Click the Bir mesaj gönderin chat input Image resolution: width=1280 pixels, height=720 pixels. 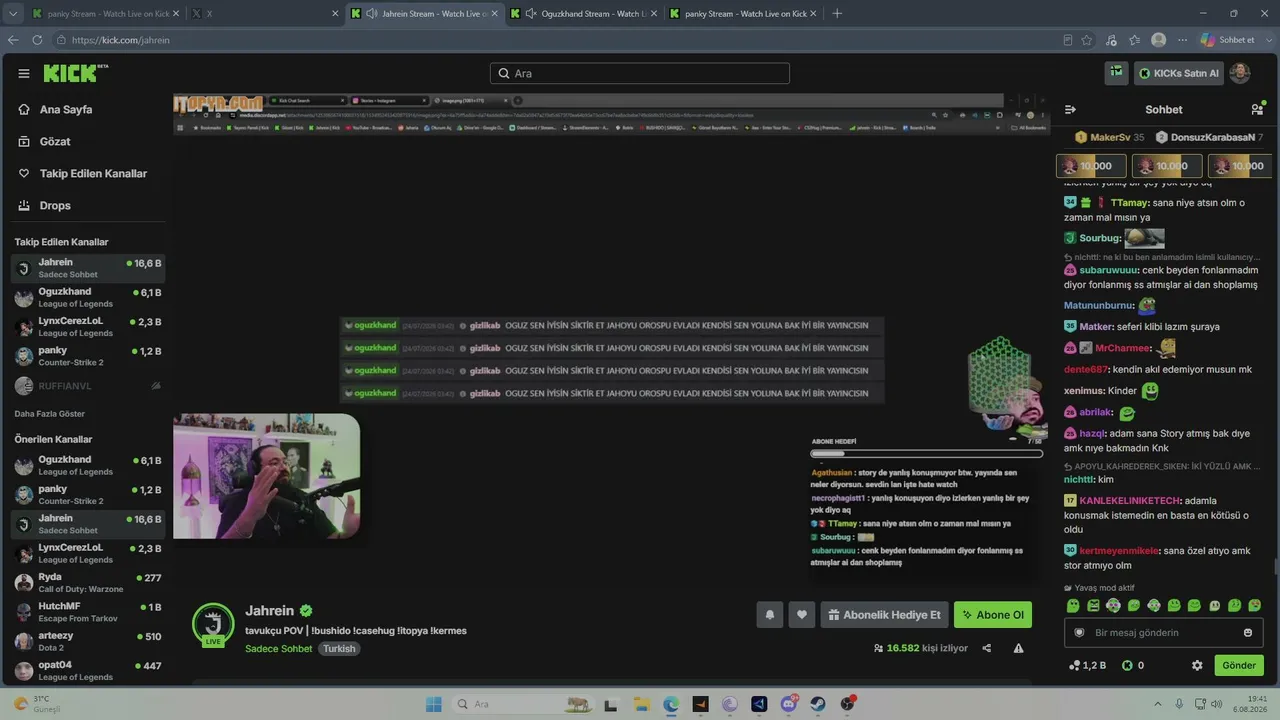[1163, 633]
